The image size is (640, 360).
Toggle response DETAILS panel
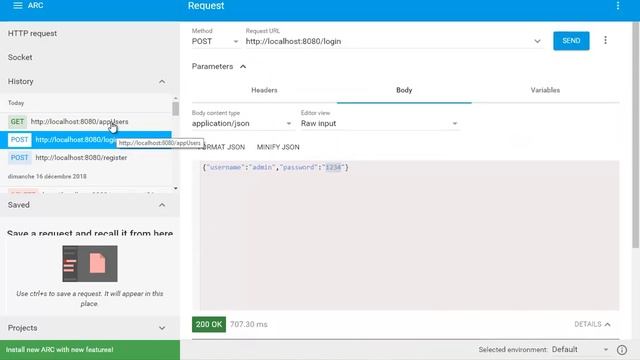pyautogui.click(x=592, y=324)
